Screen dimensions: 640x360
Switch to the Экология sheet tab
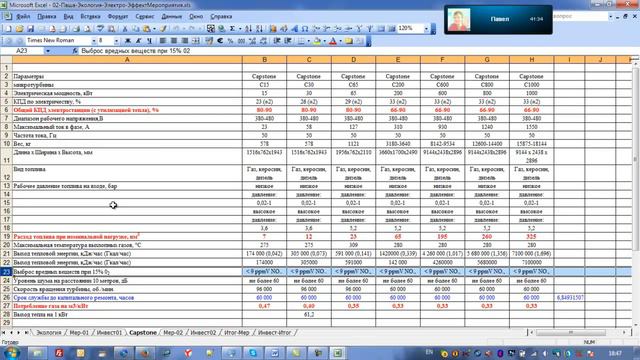pyautogui.click(x=49, y=333)
